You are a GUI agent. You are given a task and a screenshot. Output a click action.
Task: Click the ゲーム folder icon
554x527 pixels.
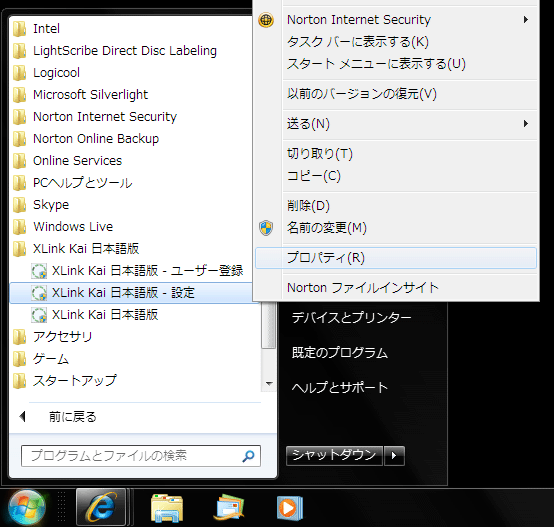coord(19,359)
